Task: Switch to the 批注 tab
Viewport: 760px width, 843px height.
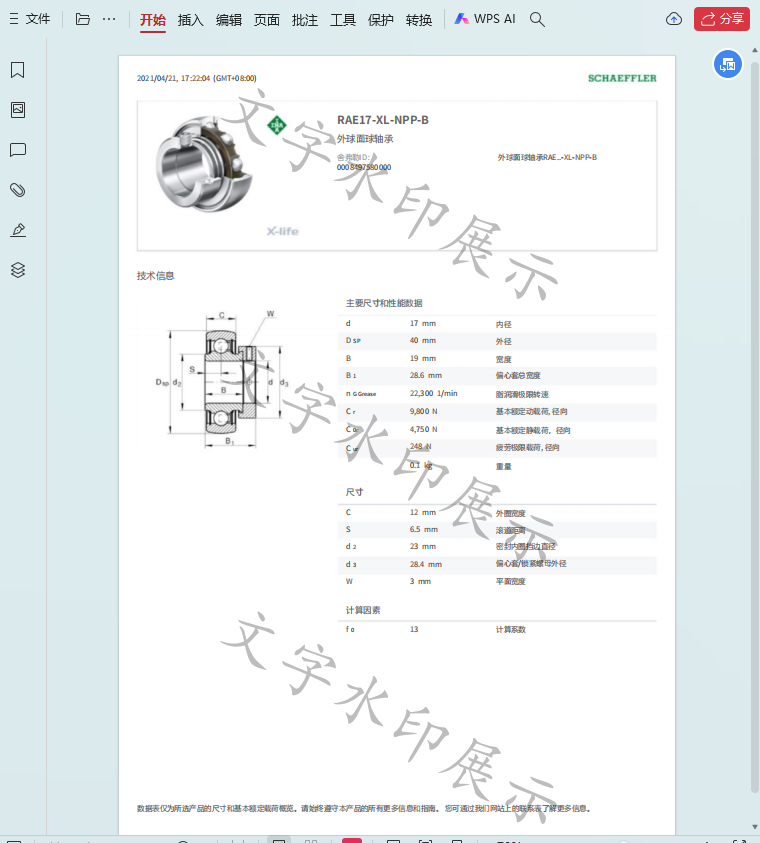Action: pos(305,20)
